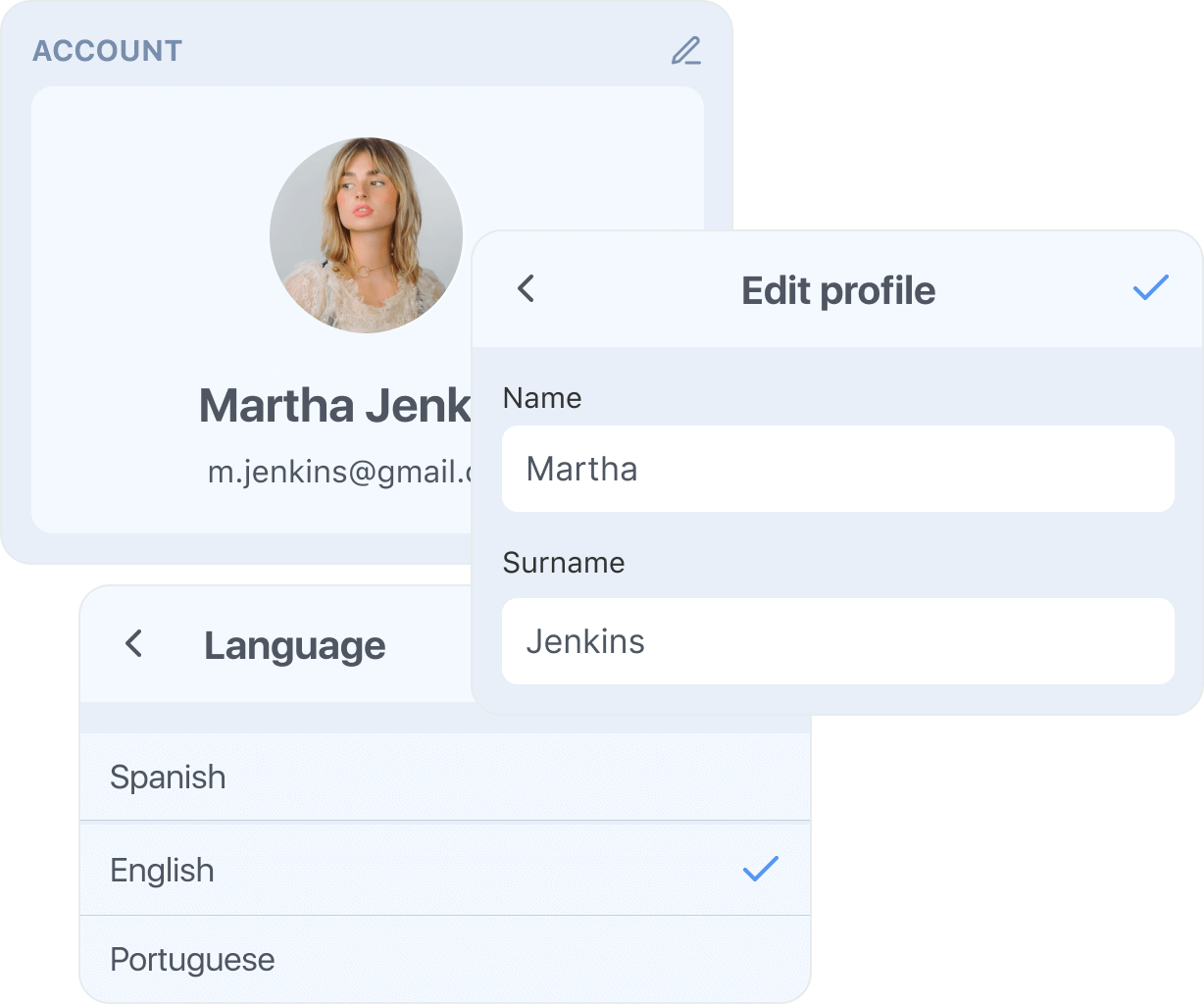Select English as the language
Image resolution: width=1204 pixels, height=1004 pixels.
pos(294,869)
